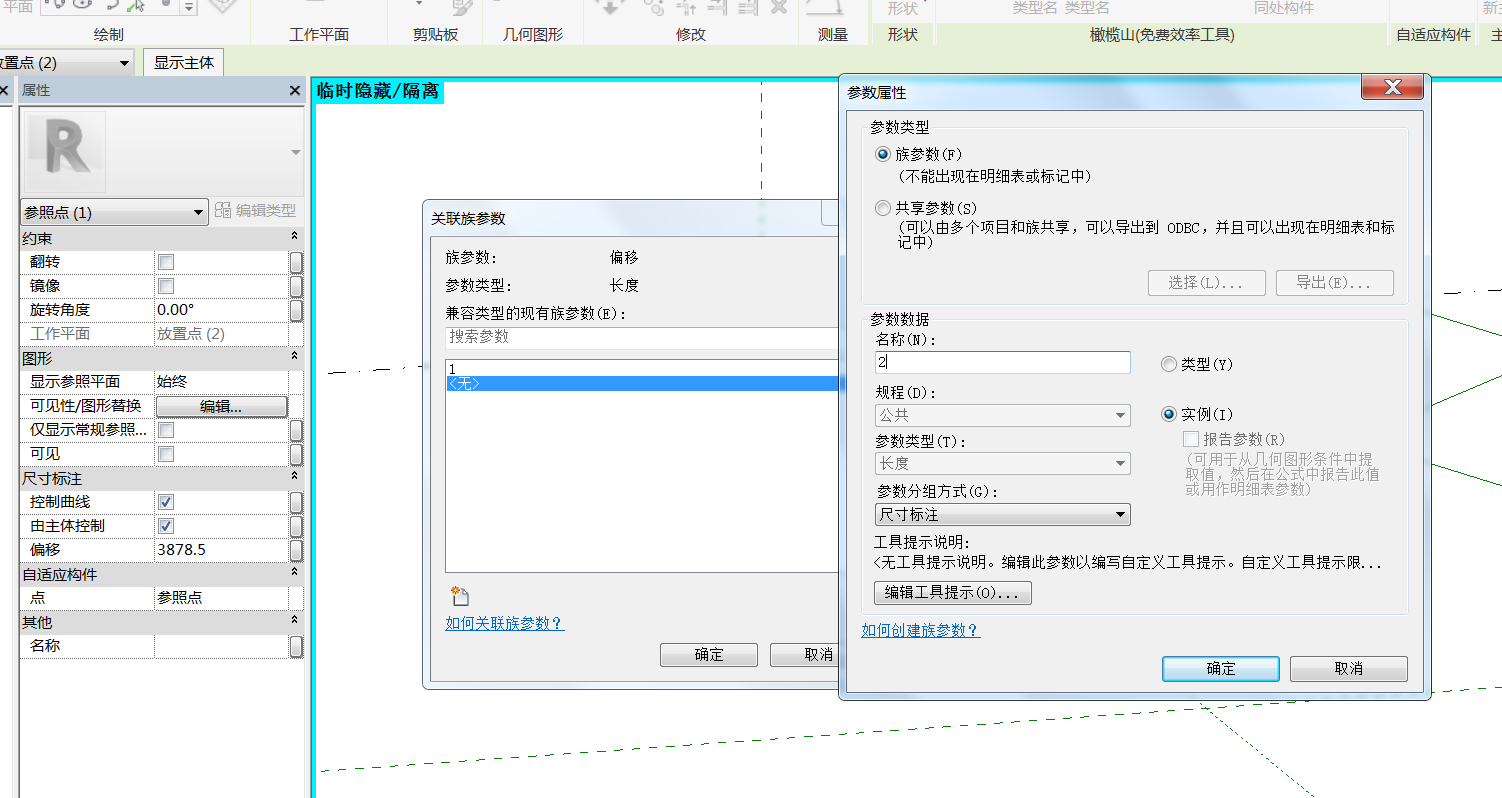
Task: Uncheck the 控制曲线 checkbox
Action: point(167,502)
